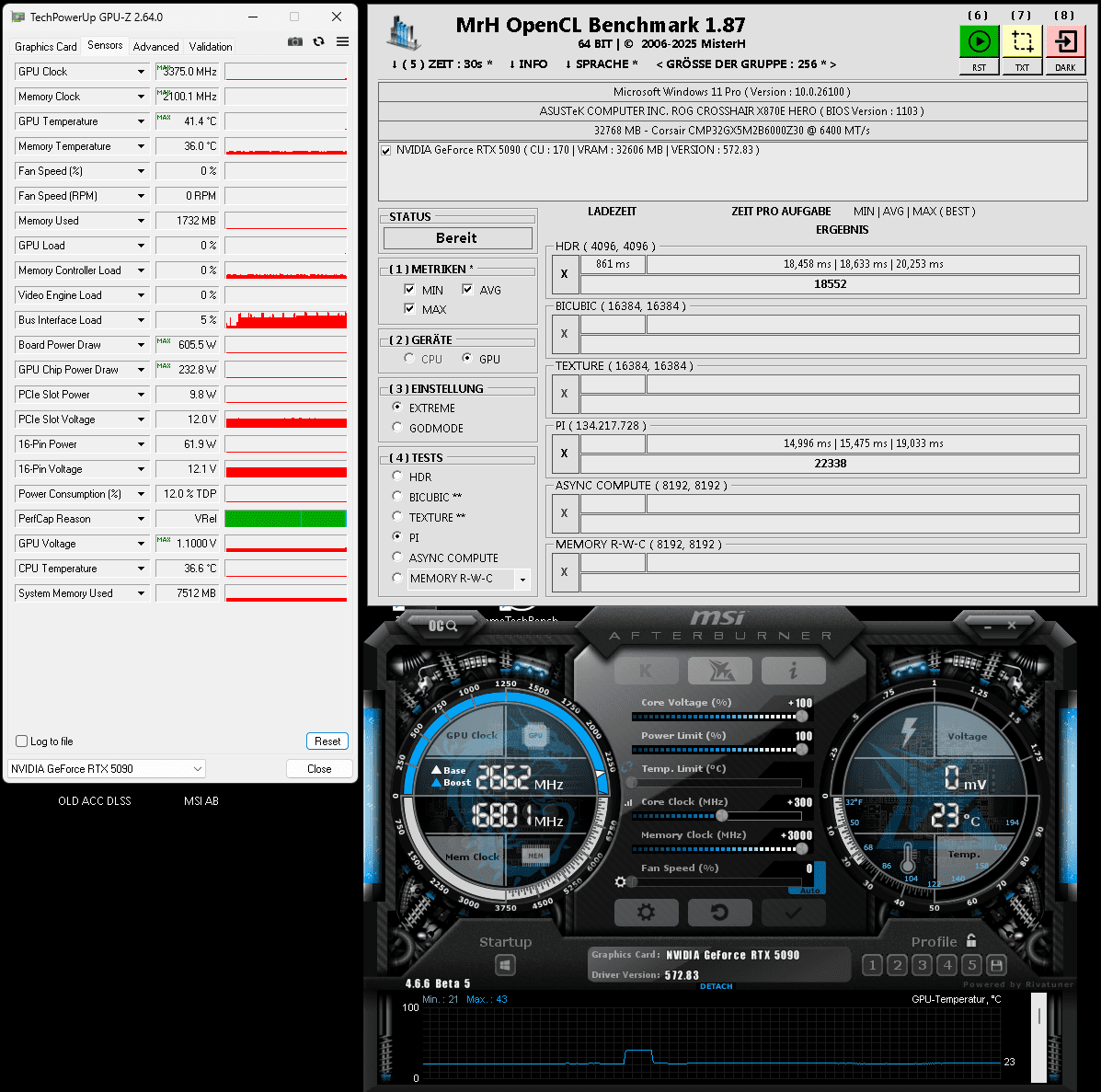Select Afterburner profile slot 2
The image size is (1101, 1092).
pos(898,965)
